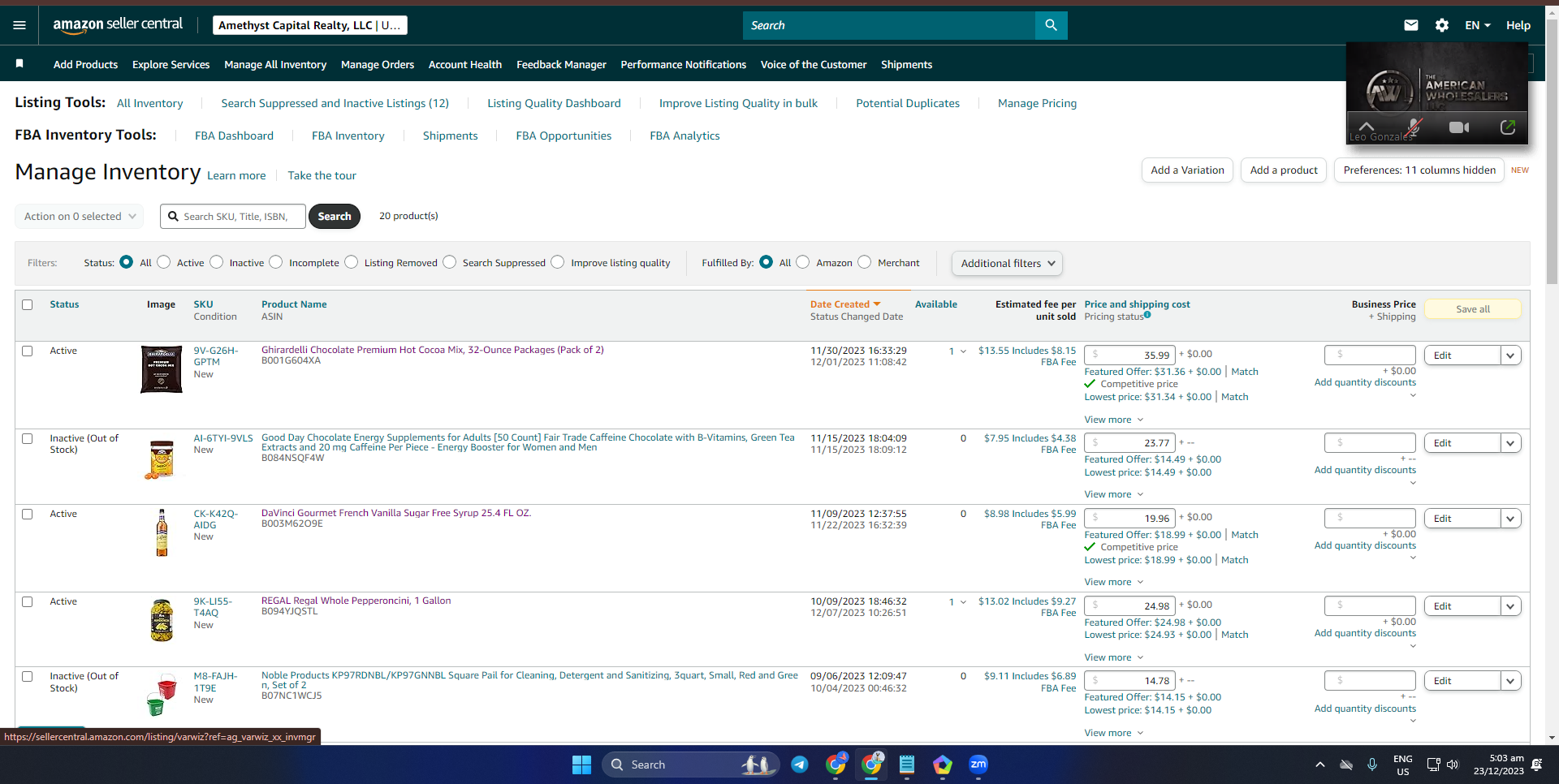Screen dimensions: 1559x784
Task: Click the Windows taskbar Search box
Action: coord(690,765)
